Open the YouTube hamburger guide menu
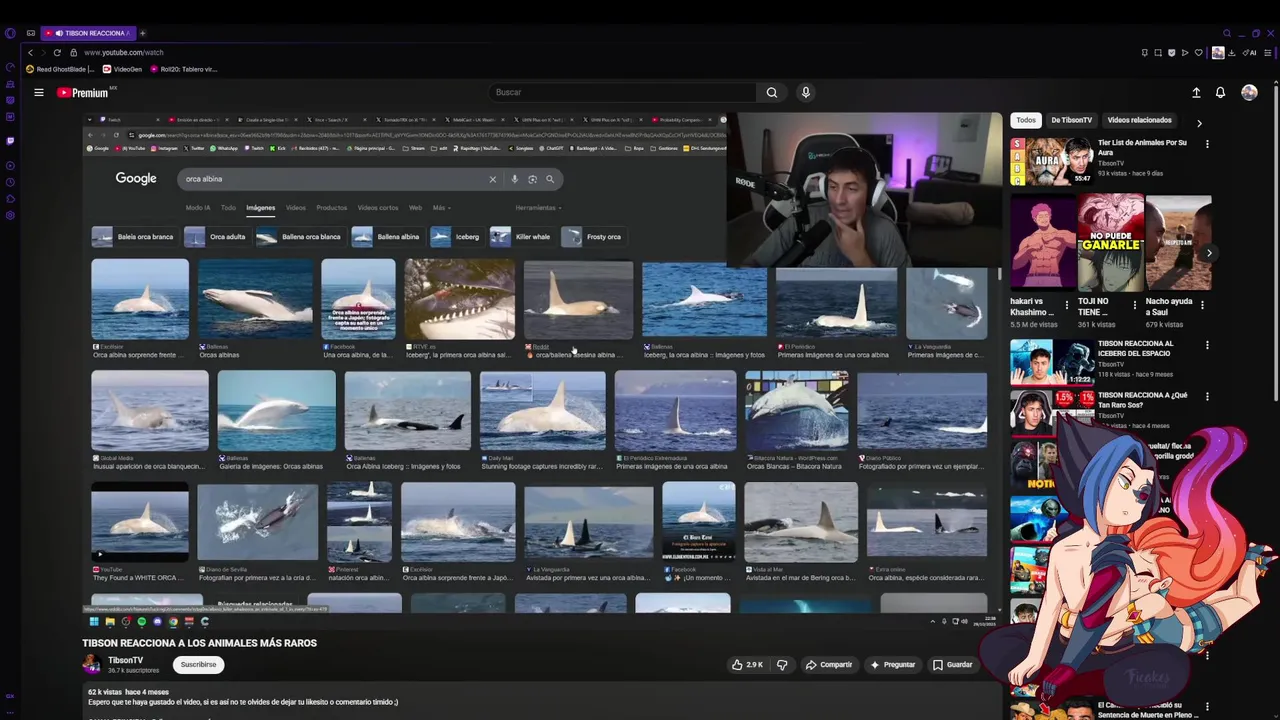Screen dimensions: 1280x720 tap(39, 92)
